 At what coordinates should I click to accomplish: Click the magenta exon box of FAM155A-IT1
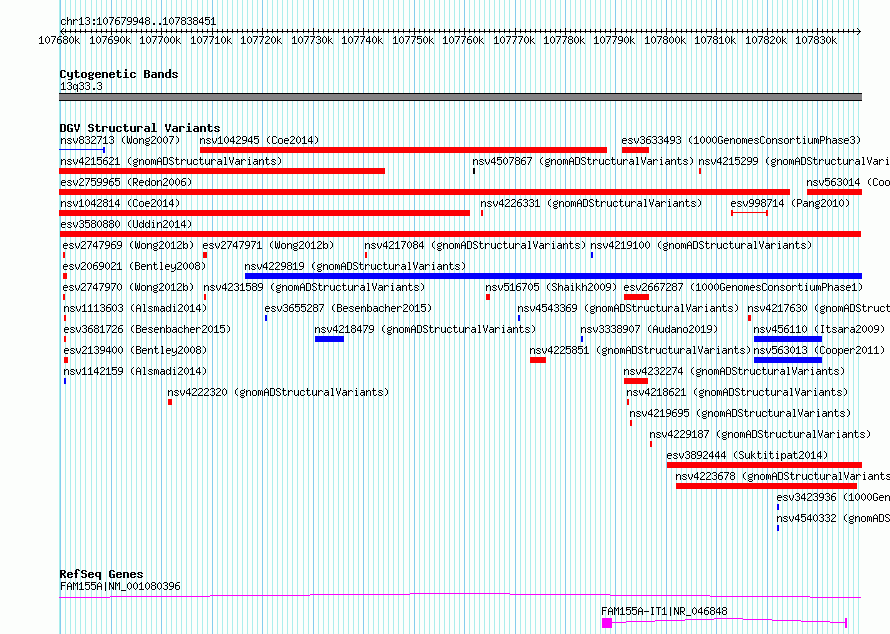607,623
